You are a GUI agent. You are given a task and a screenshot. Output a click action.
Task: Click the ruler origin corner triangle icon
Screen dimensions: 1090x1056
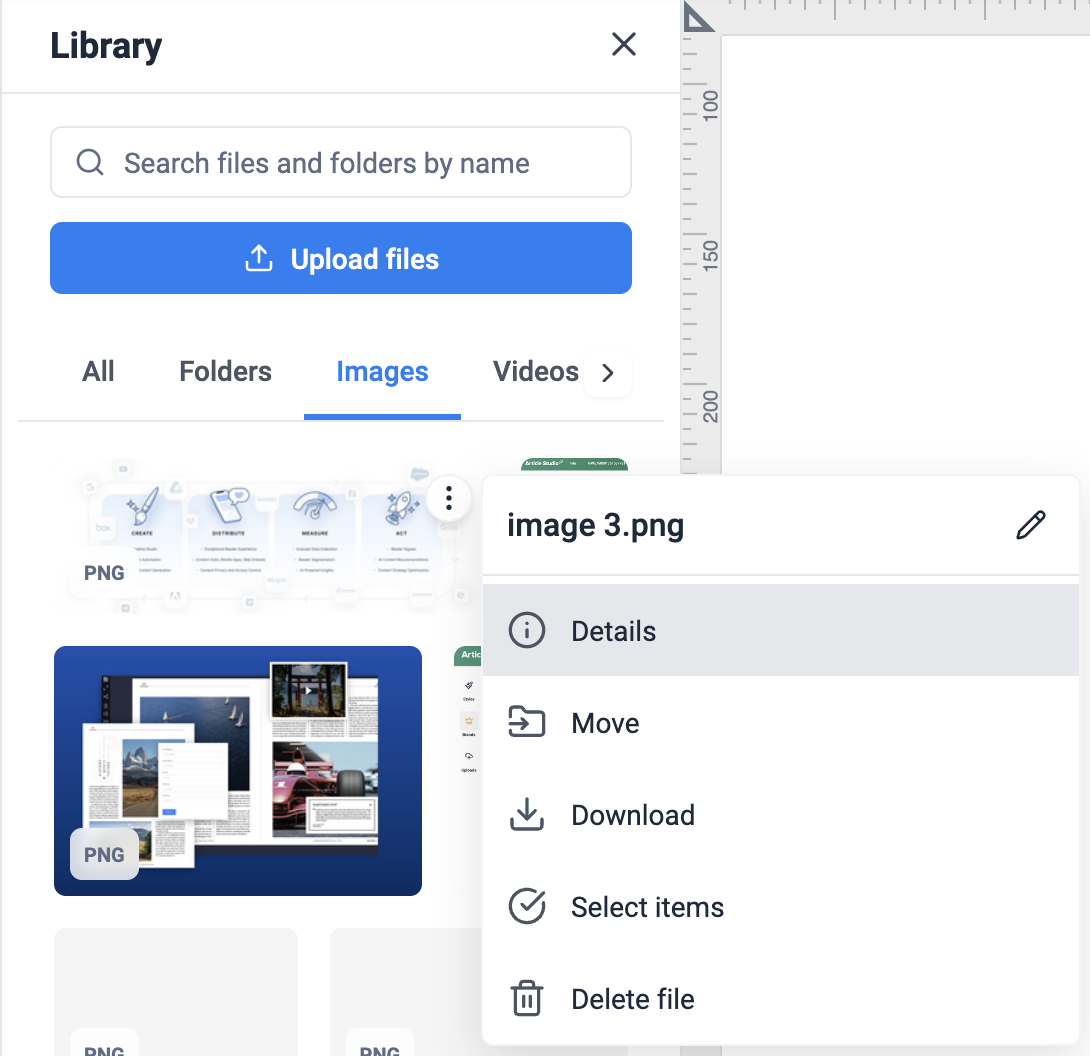[x=700, y=17]
